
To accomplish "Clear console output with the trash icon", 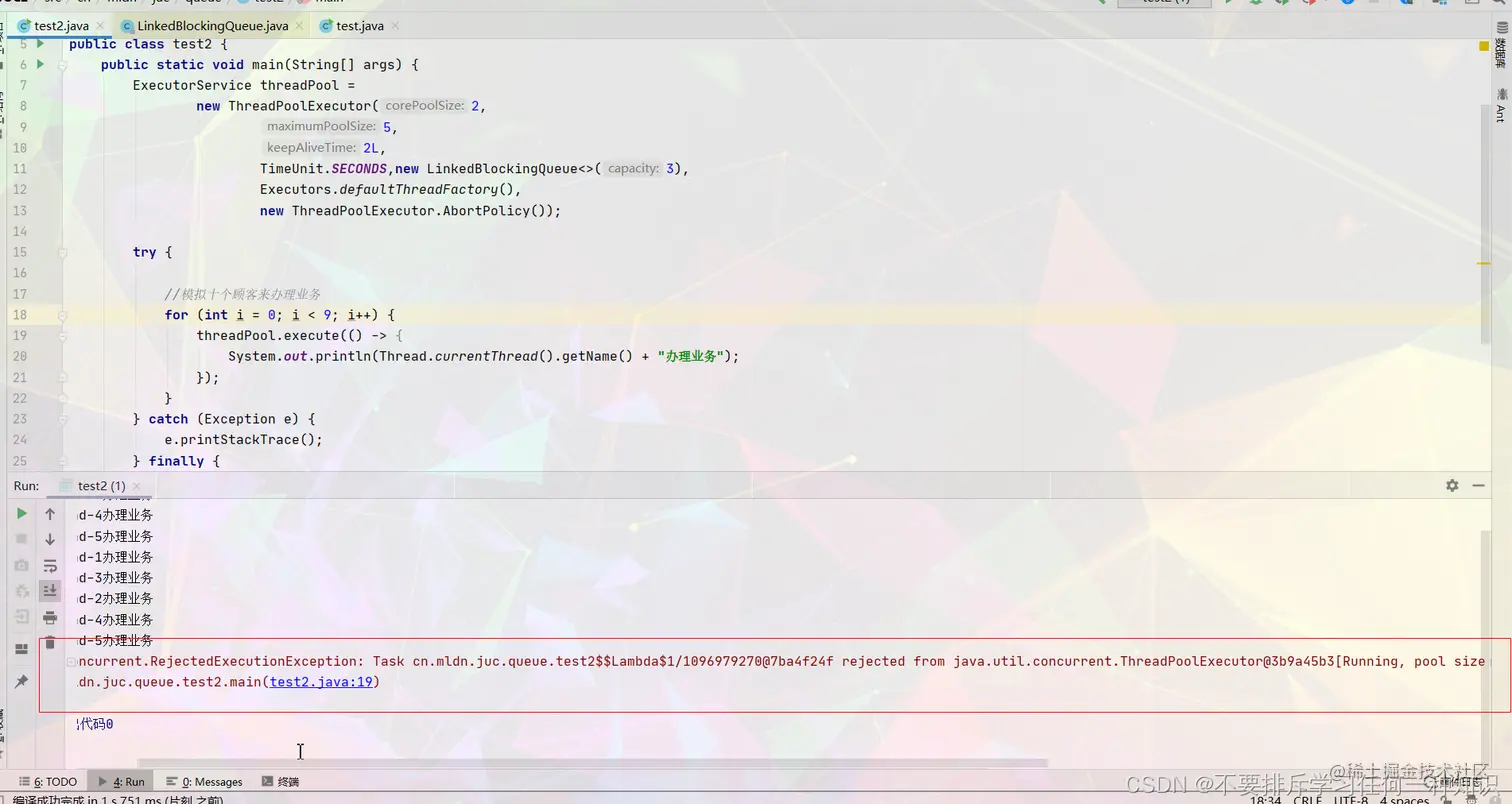I will click(50, 643).
